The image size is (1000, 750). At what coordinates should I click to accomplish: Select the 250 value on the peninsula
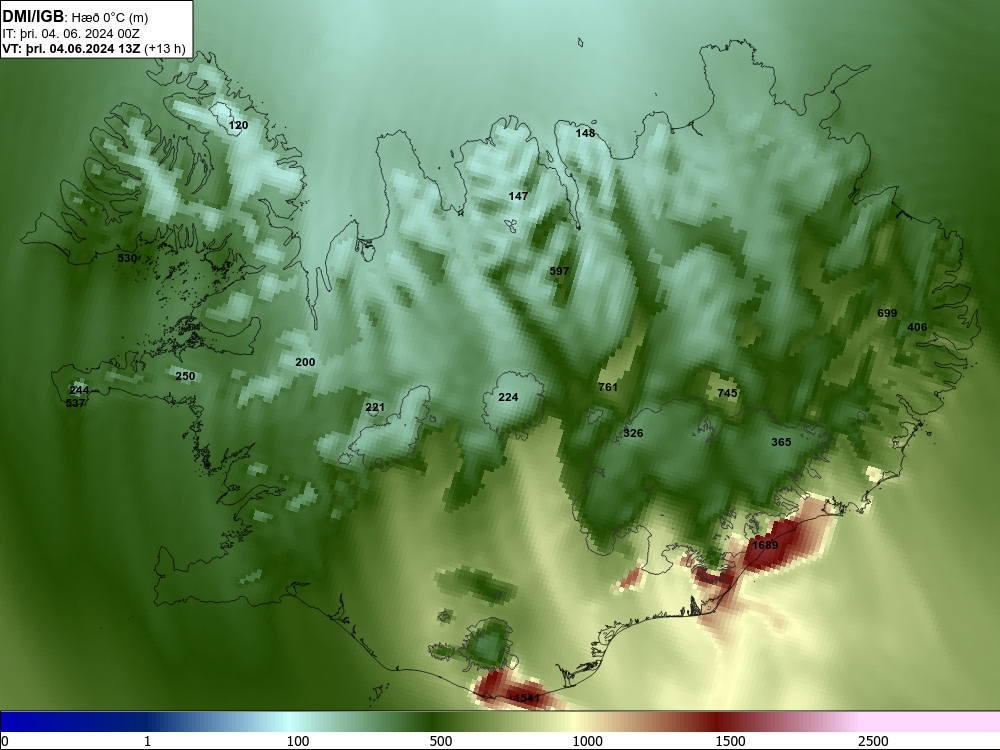pyautogui.click(x=185, y=376)
